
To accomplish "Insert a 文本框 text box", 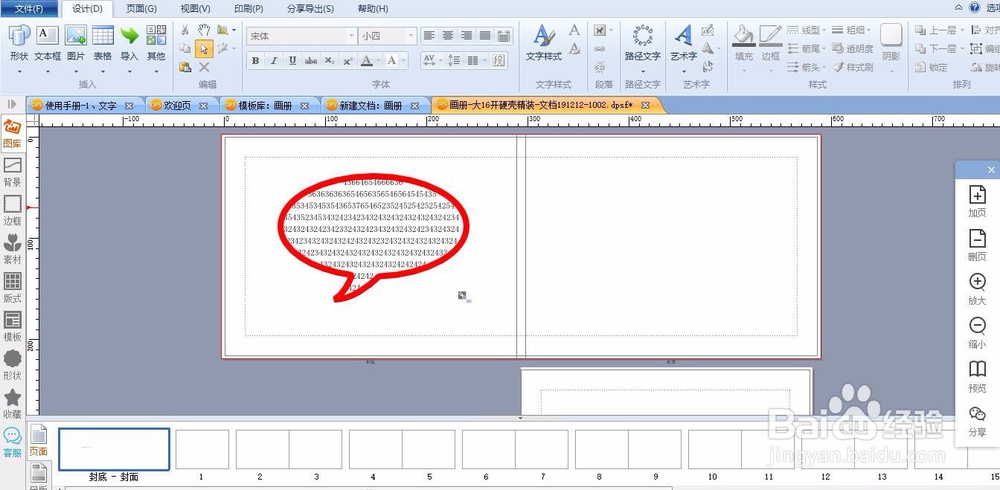I will pyautogui.click(x=47, y=43).
